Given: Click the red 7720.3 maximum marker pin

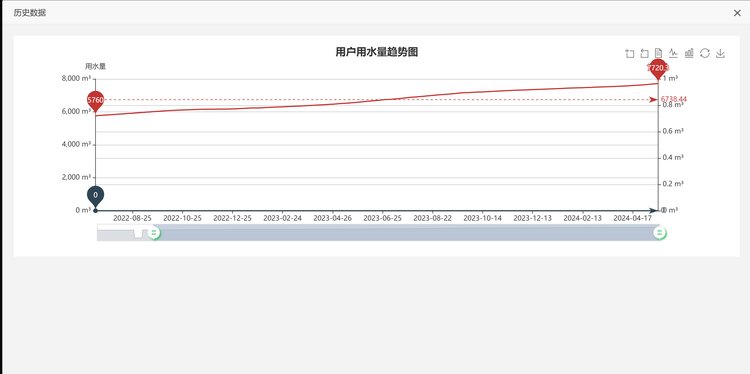Looking at the screenshot, I should pos(658,69).
